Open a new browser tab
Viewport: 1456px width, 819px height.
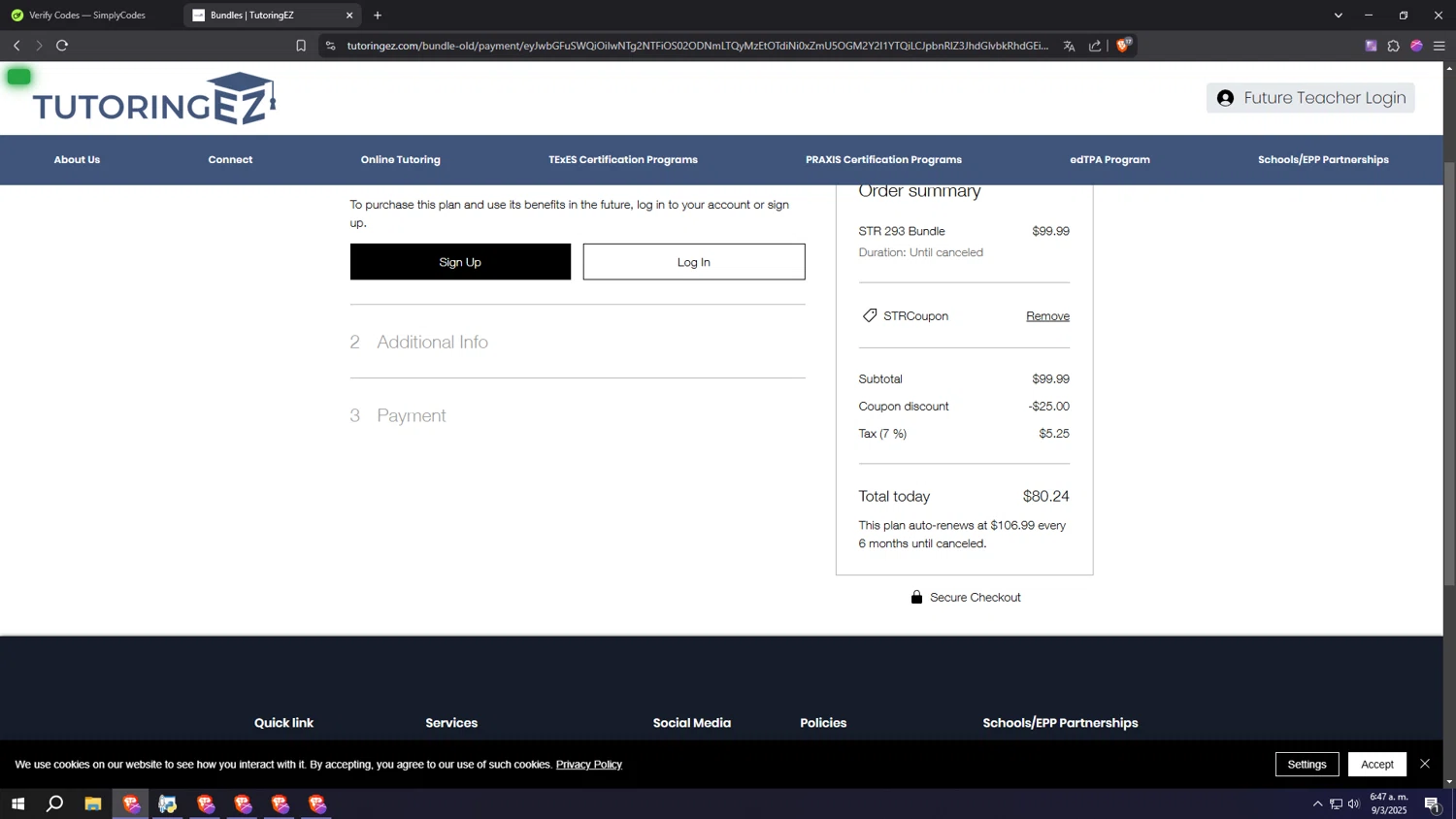coord(378,16)
